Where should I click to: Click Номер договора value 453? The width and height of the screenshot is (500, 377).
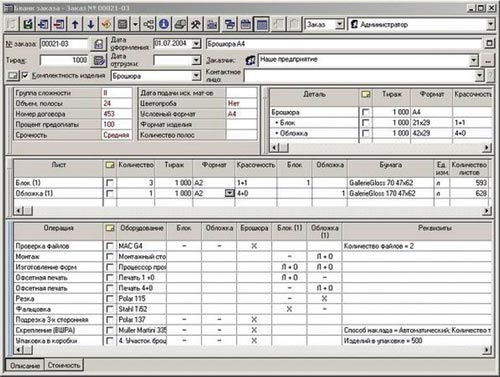tap(116, 114)
